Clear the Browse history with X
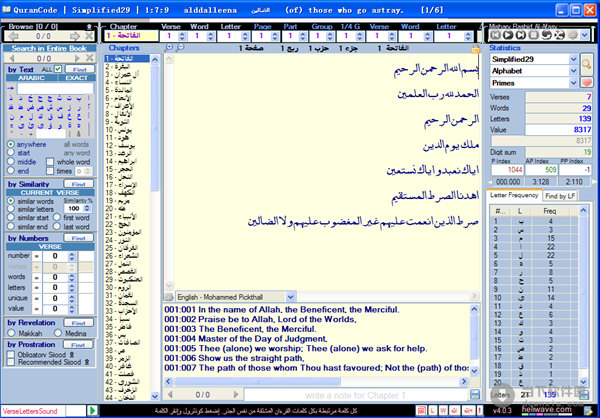This screenshot has width=600, height=418. pyautogui.click(x=89, y=36)
